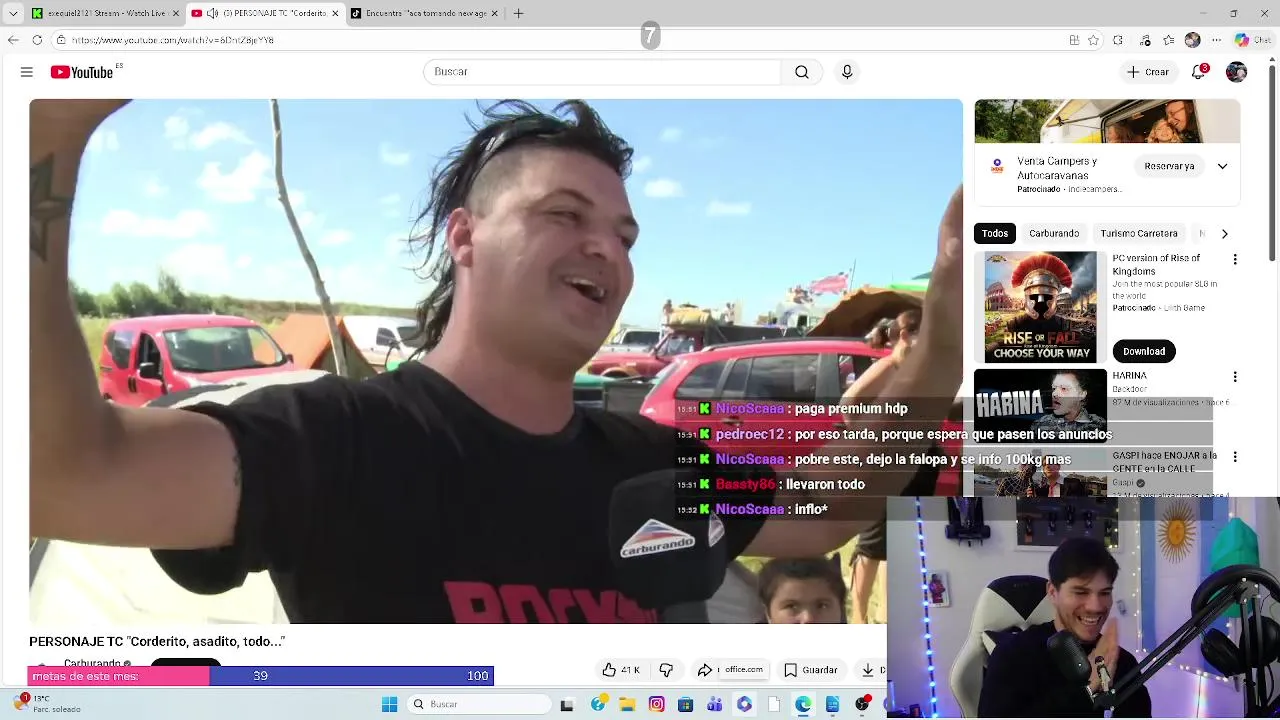The height and width of the screenshot is (720, 1280).
Task: Start voice search with the microphone icon
Action: tap(847, 72)
